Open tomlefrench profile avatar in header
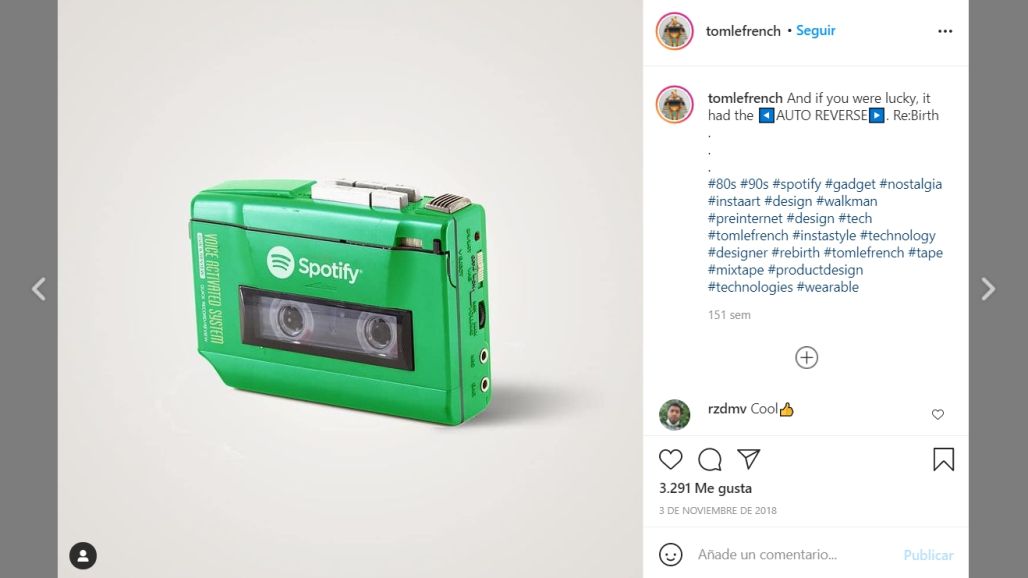This screenshot has height=578, width=1028. click(x=675, y=31)
